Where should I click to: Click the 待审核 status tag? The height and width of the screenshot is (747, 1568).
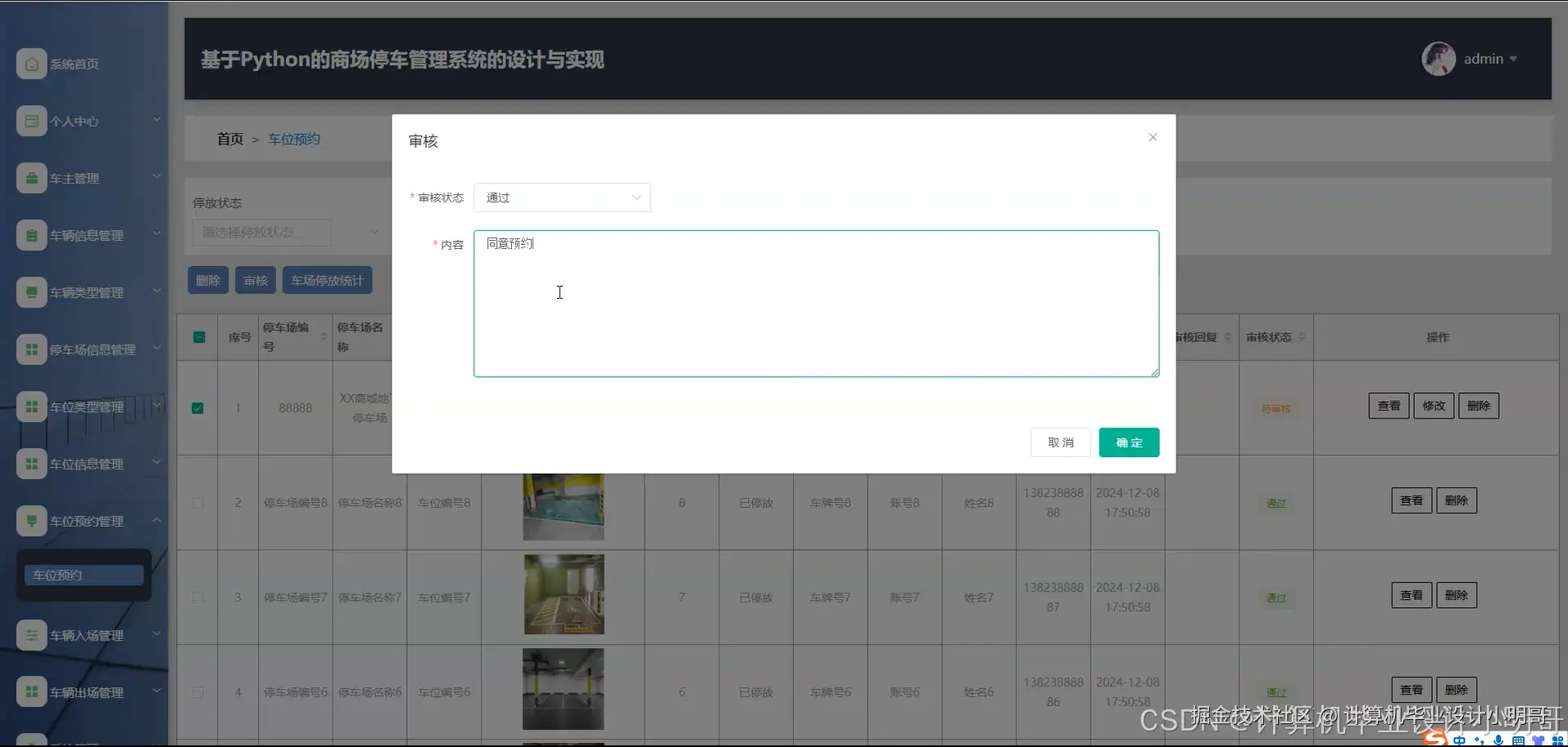(1276, 408)
